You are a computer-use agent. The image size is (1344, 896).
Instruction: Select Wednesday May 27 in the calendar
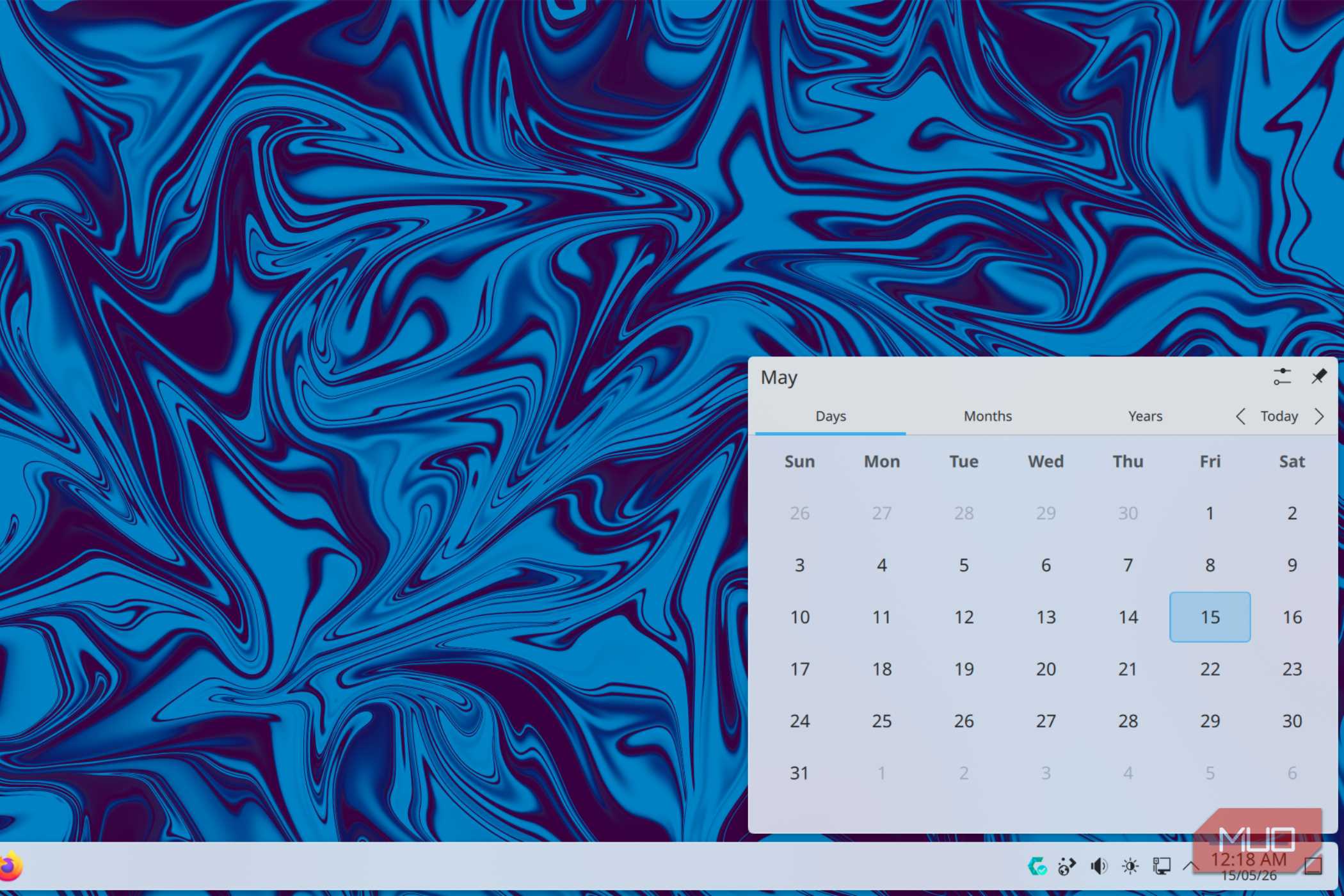(1046, 721)
